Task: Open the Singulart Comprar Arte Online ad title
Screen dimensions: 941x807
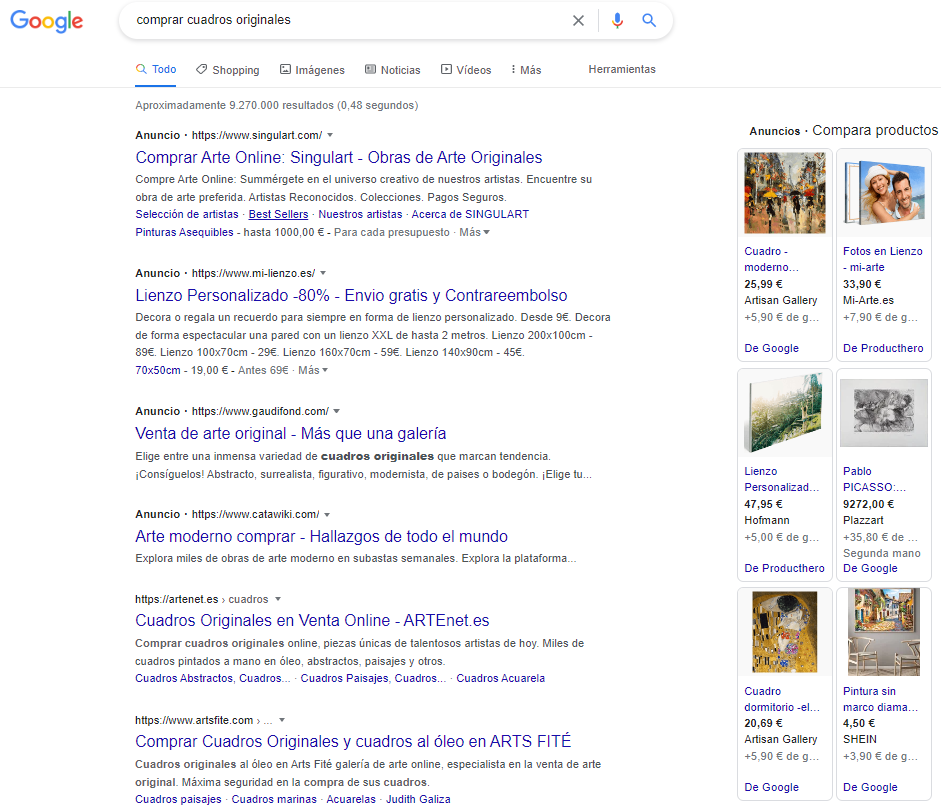Action: [338, 157]
